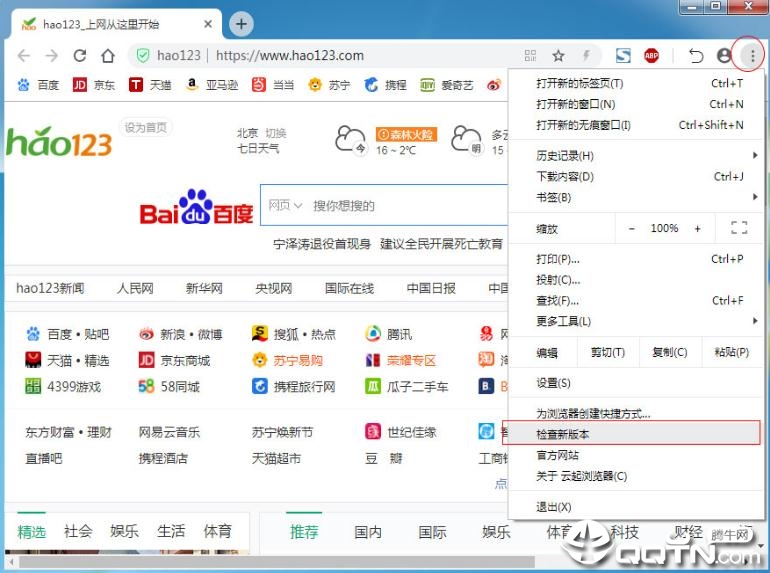Select 关于 云起浏览器(C) menu item
Viewport: 770px width, 573px height.
point(637,476)
